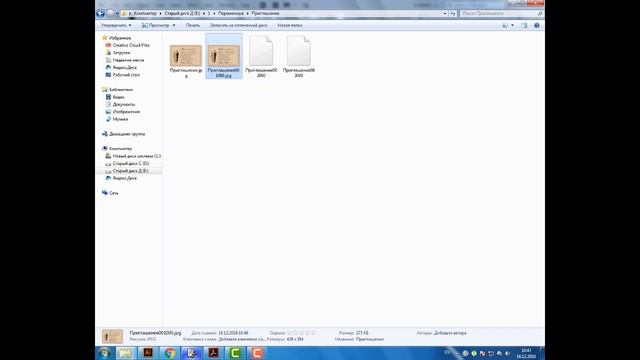Viewport: 640px width, 360px height.
Task: Select the Приглашение002000 file icon
Action: click(261, 51)
